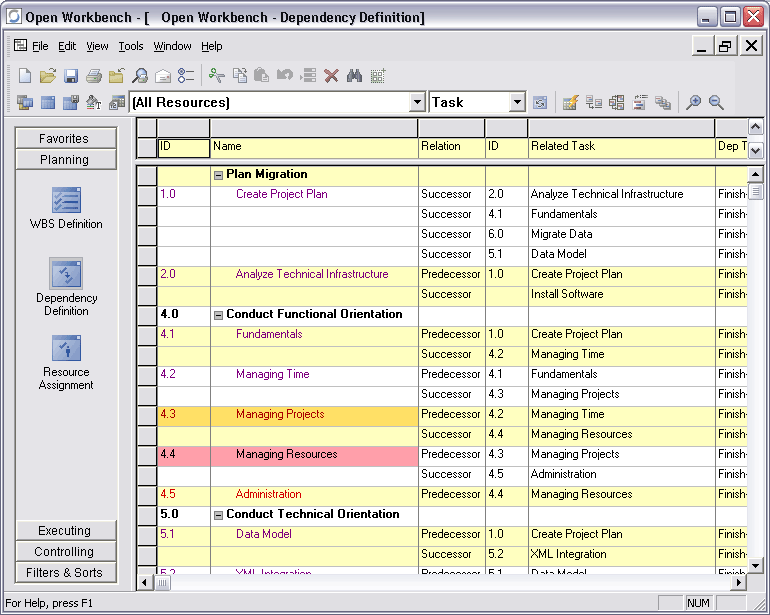Click the Filters & Sorts sidebar button

65,573
